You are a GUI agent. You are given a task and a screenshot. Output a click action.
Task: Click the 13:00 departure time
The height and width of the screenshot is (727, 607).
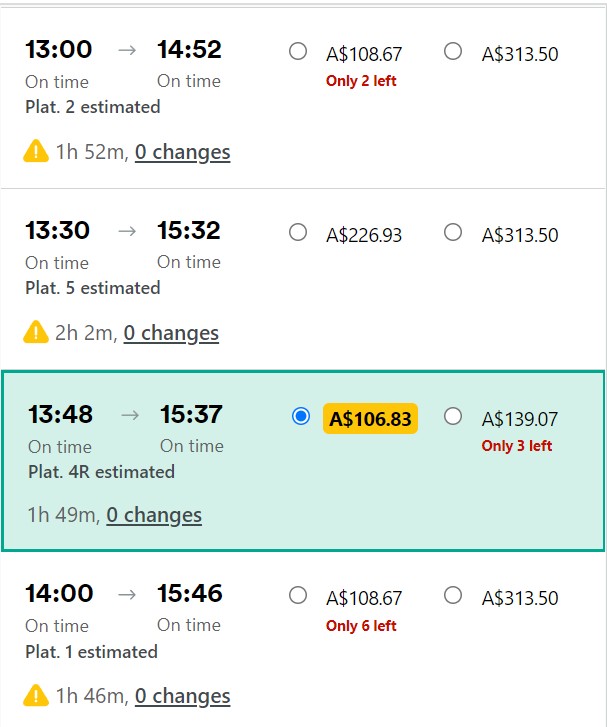(x=58, y=49)
